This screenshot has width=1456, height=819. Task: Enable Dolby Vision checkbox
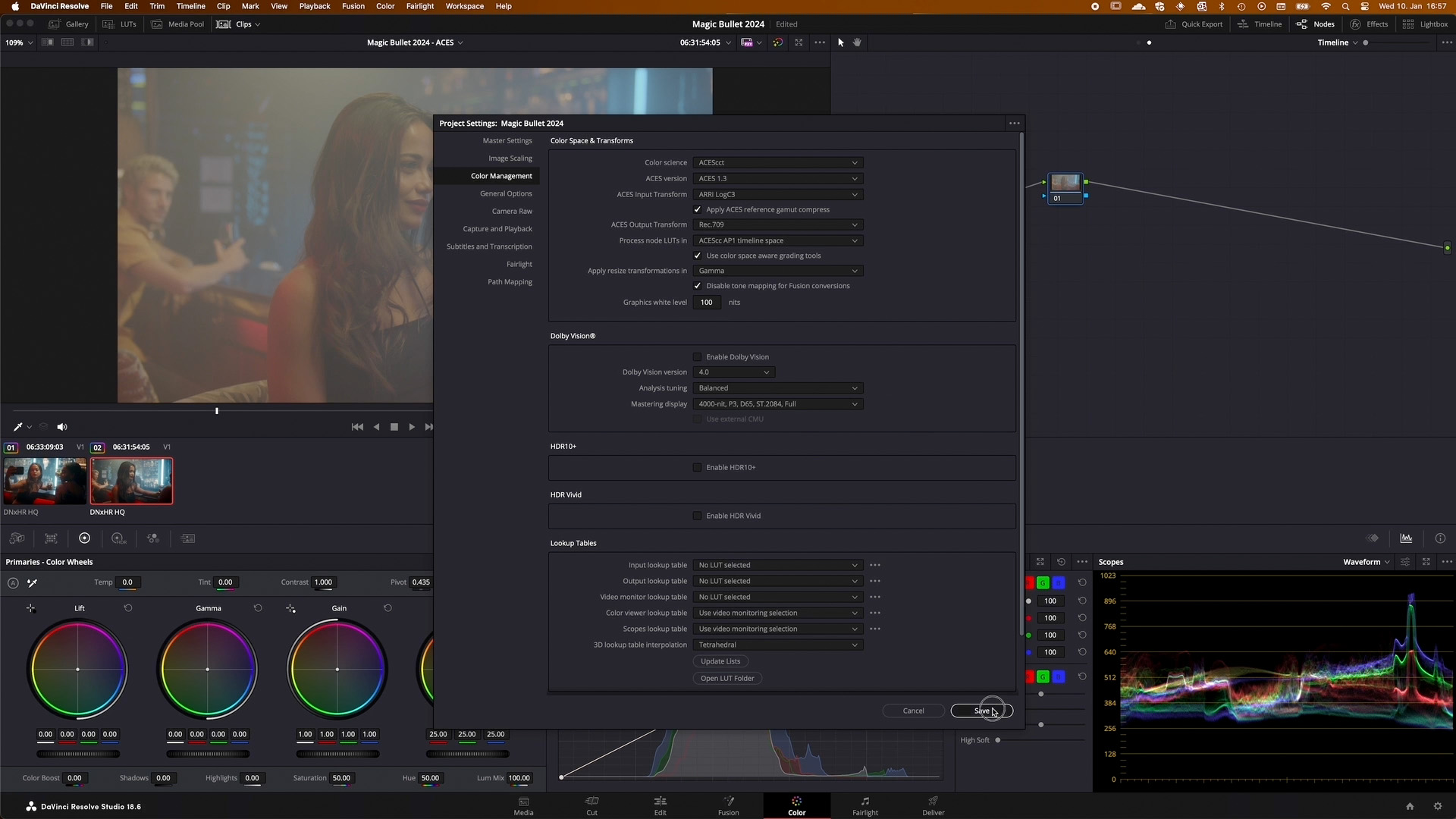[x=698, y=357]
